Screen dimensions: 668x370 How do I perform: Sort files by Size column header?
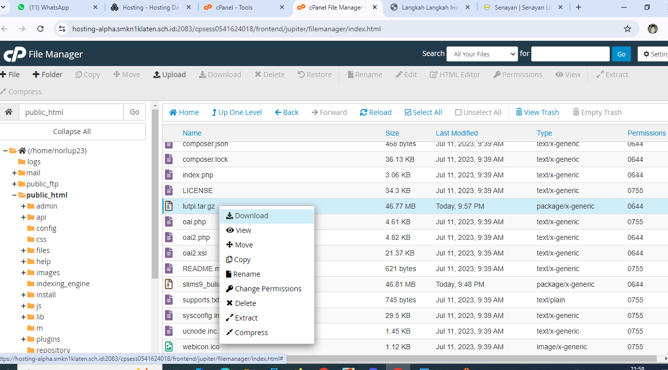coord(392,133)
